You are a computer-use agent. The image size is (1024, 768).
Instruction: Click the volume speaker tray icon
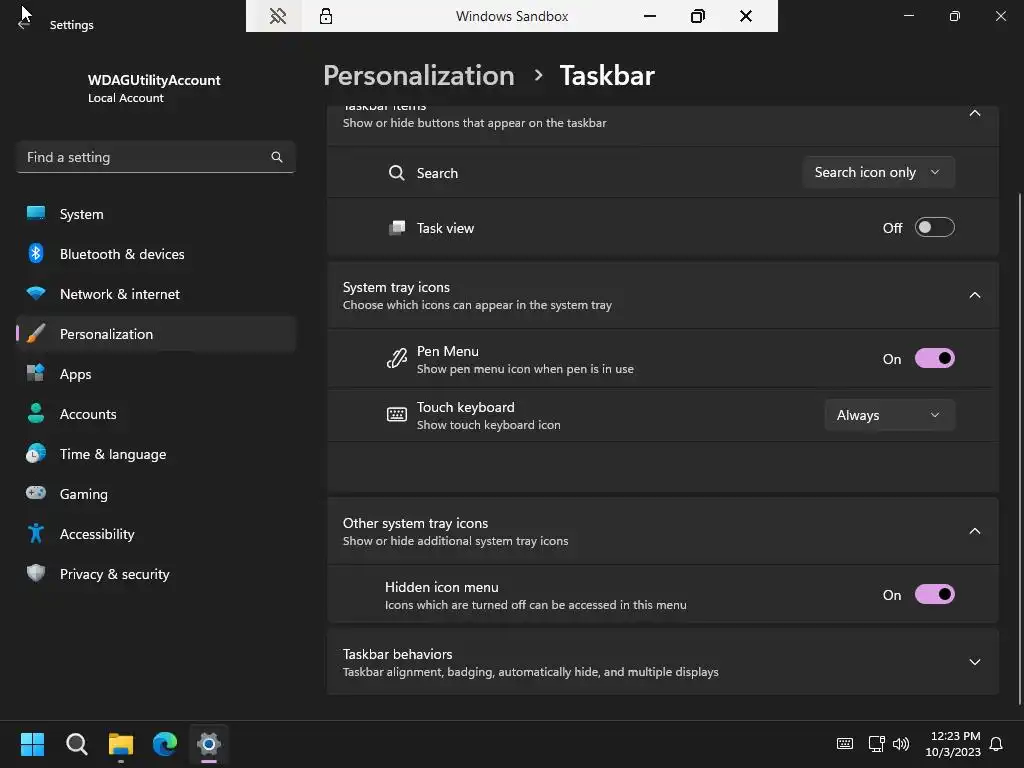901,743
